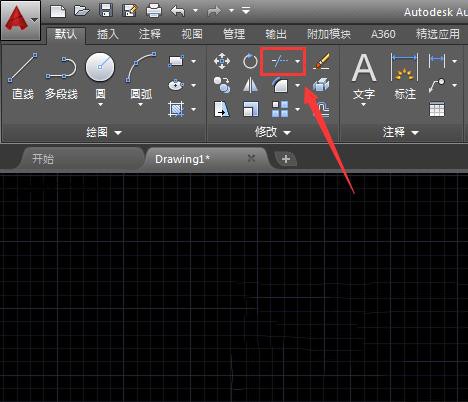Switch to the 插入 ribbon tab
Screen dimensions: 468x402
tap(108, 34)
